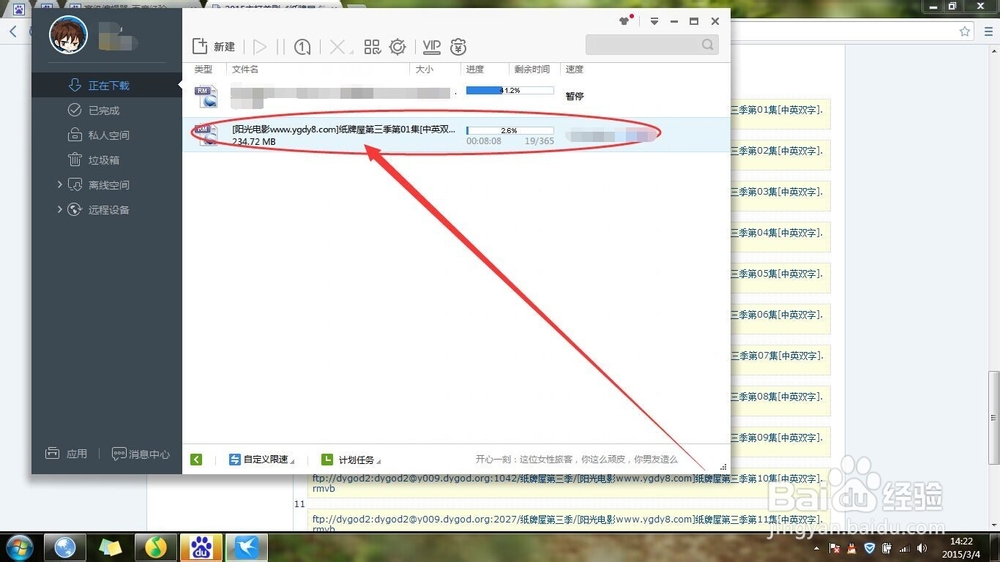This screenshot has width=1000, height=562.
Task: Open the grid apps toolbar icon
Action: point(372,47)
